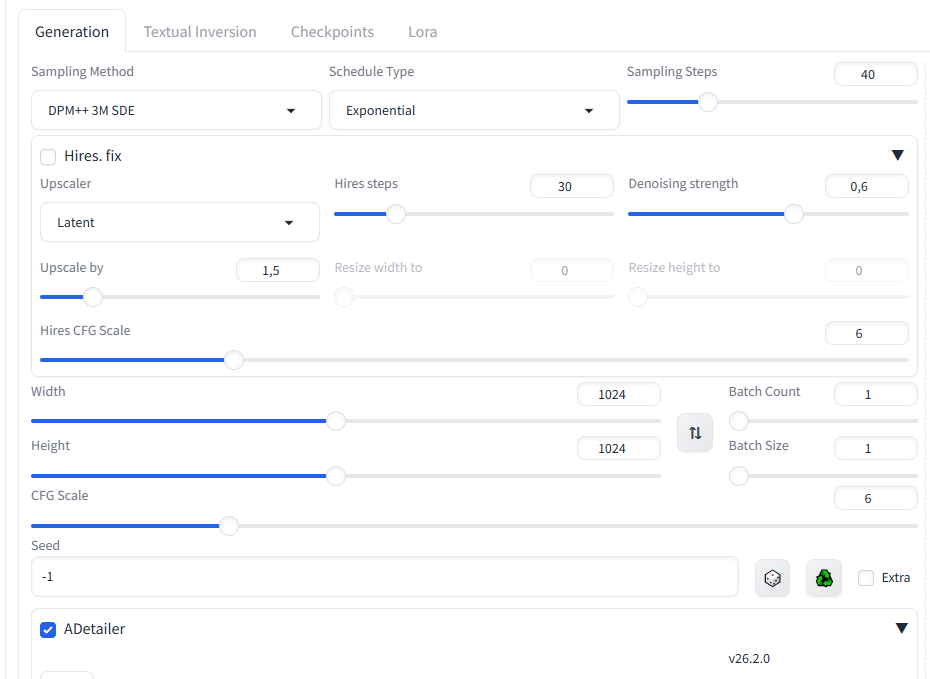Viewport: 930px width, 679px height.
Task: Toggle the Extra seed checkbox
Action: 866,578
